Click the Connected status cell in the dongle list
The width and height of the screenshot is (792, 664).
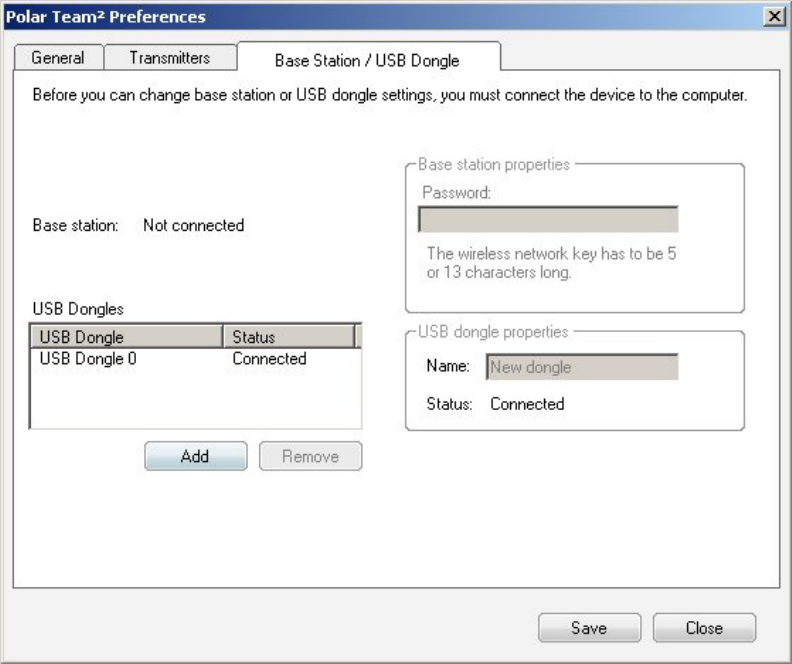coord(269,359)
